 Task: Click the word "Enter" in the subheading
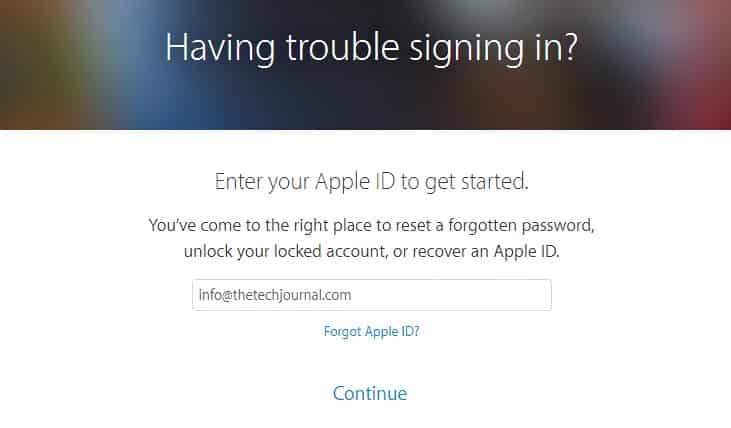(240, 182)
